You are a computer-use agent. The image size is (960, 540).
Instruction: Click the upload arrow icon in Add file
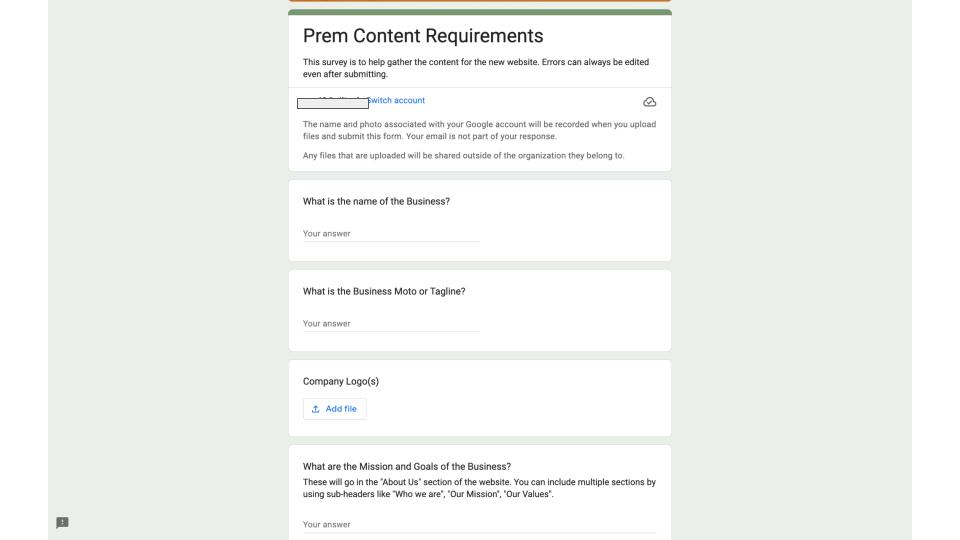(x=315, y=409)
